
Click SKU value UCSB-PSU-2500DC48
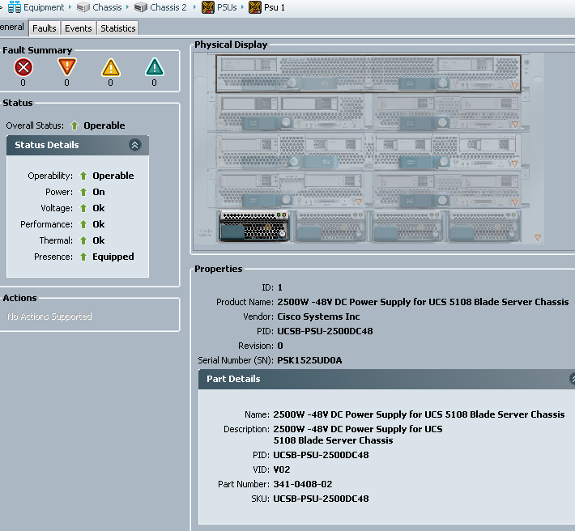pyautogui.click(x=321, y=499)
